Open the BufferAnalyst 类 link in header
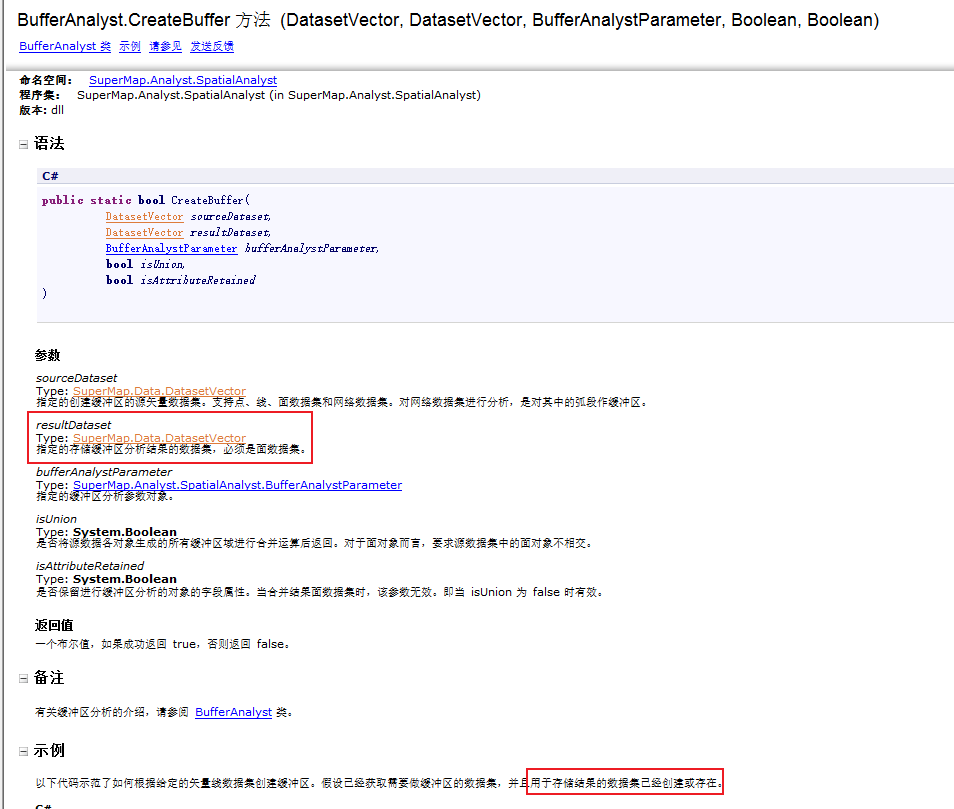Screen dimensions: 954x809 [x=65, y=46]
